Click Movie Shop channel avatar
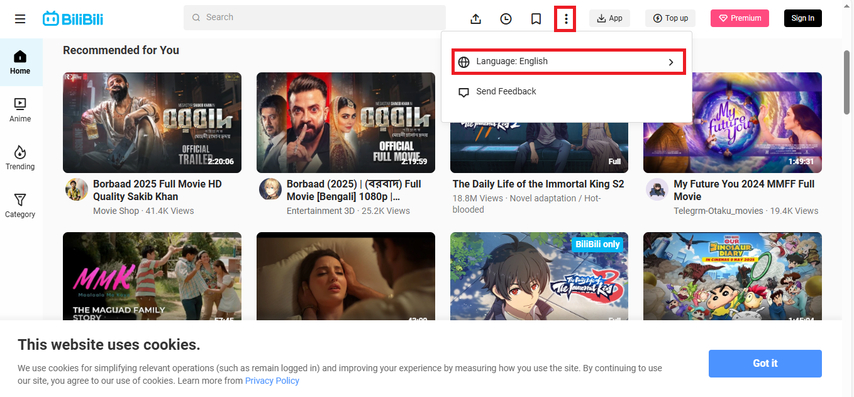 coord(76,189)
